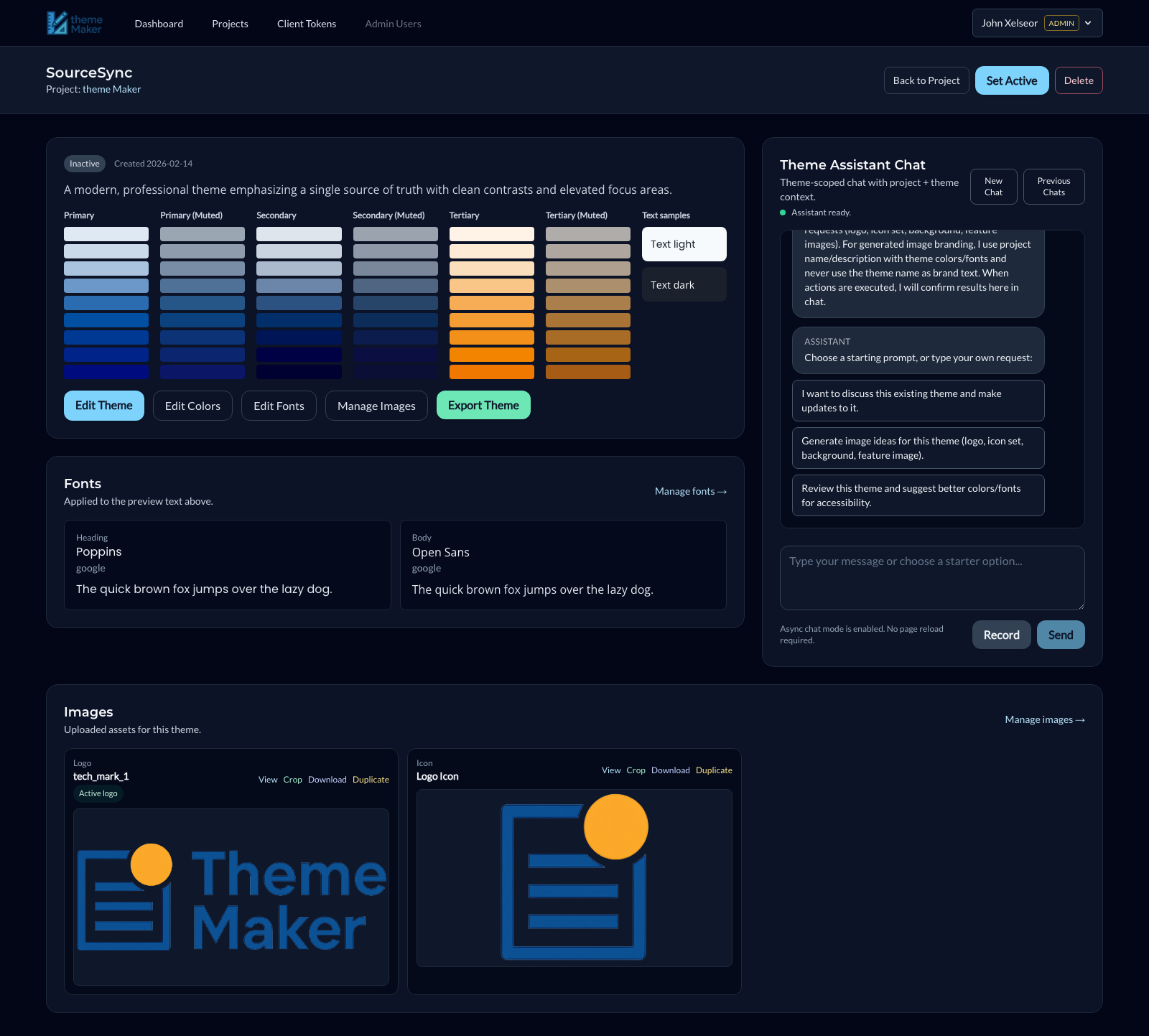Open the Client Tokens page
The height and width of the screenshot is (1036, 1149).
(x=307, y=24)
